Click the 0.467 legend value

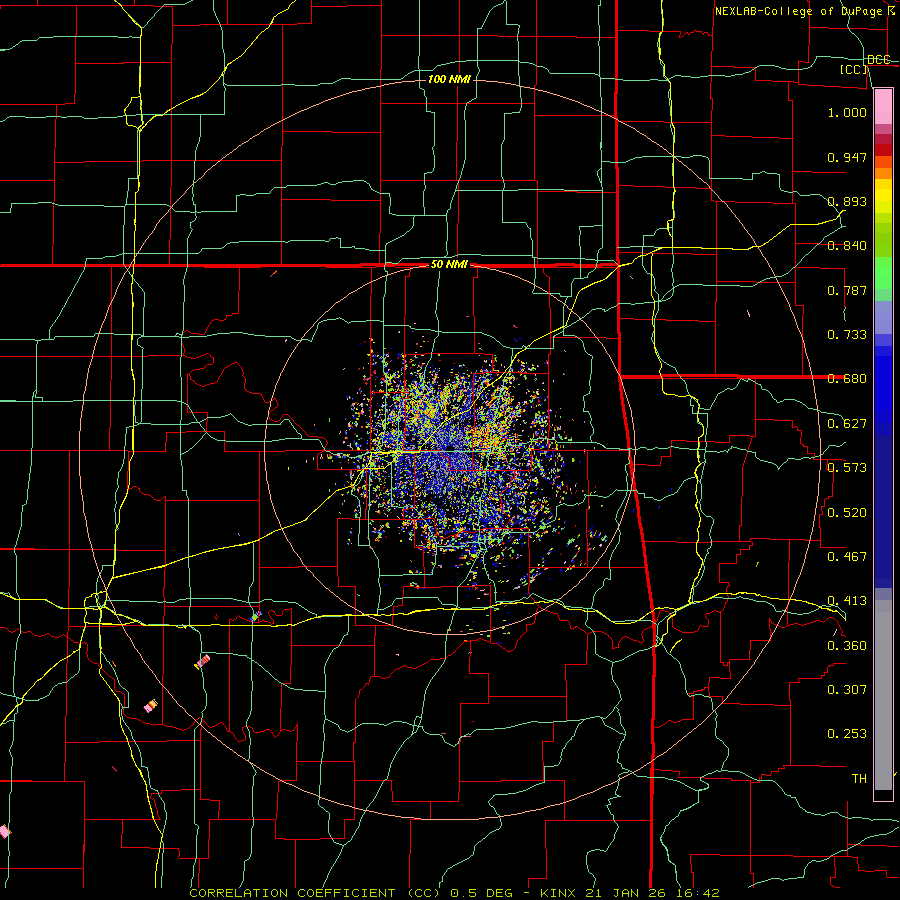[x=847, y=557]
